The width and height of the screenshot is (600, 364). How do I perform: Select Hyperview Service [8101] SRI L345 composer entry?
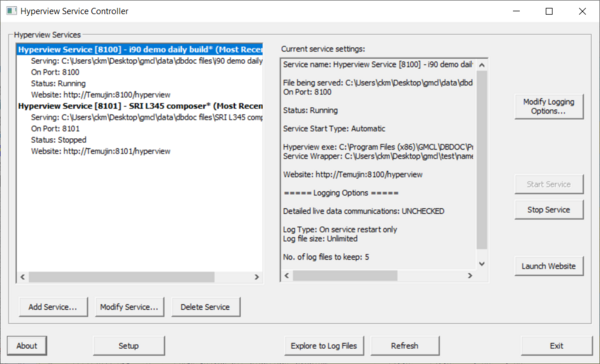[140, 106]
